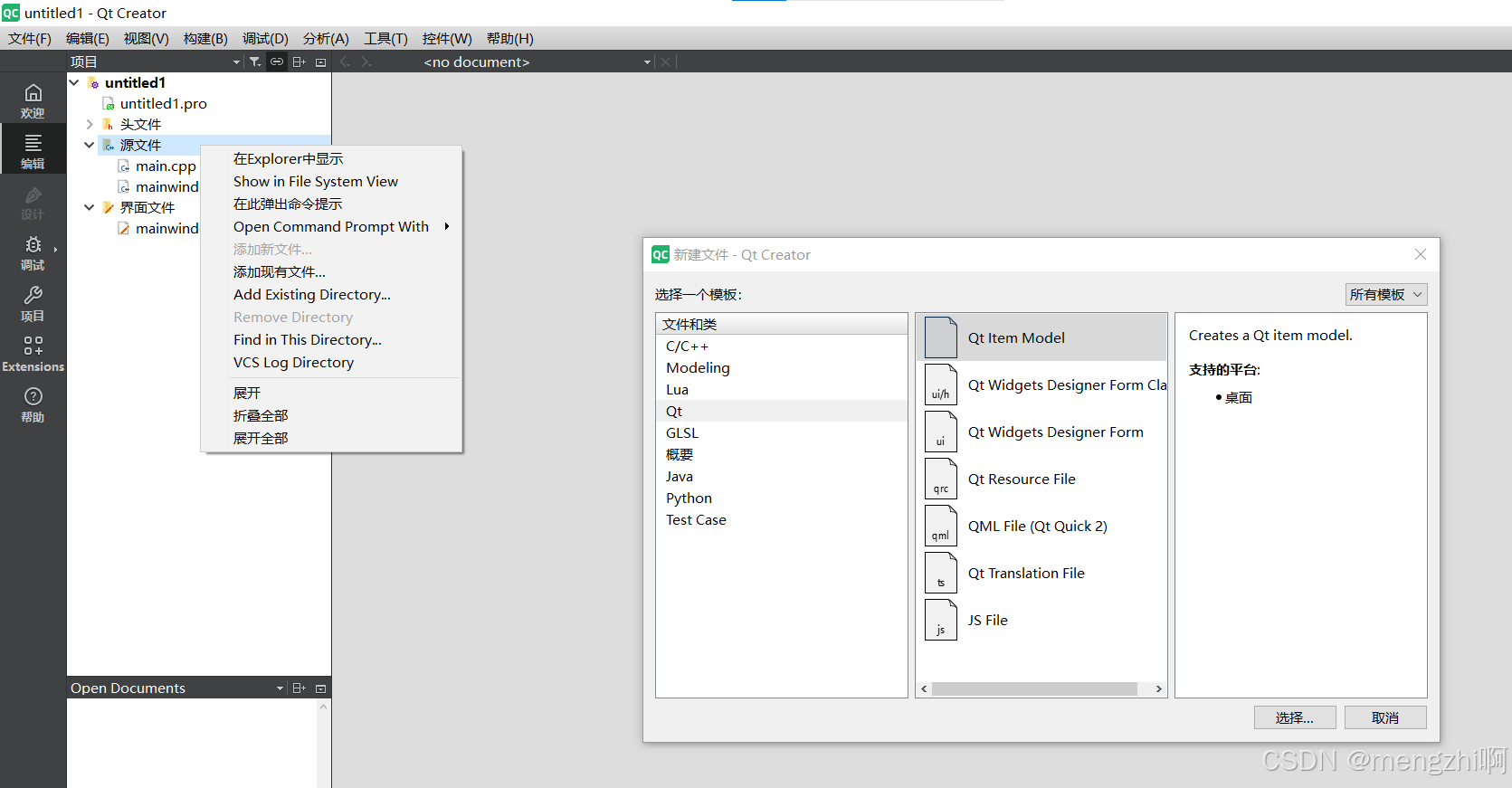This screenshot has width=1512, height=788.
Task: Open the 调试(D) menu
Action: [265, 38]
